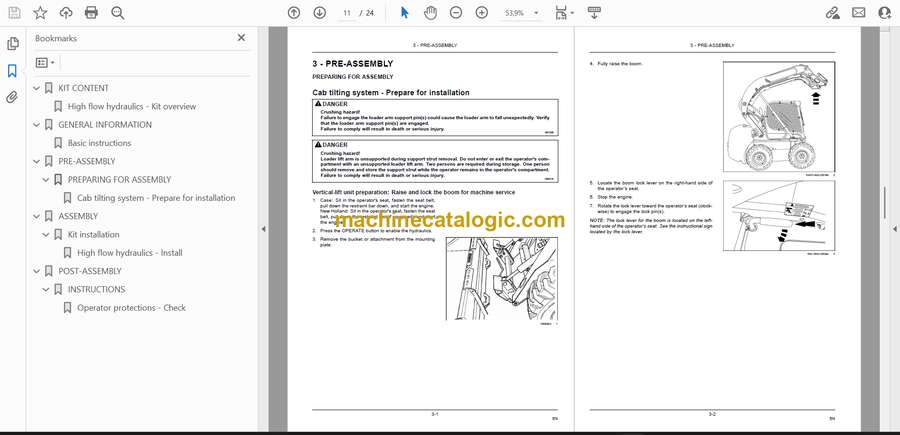Open the bookmarks panel icon
900x435 pixels.
click(13, 71)
